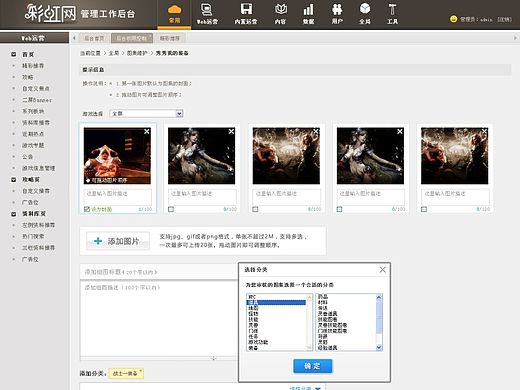
Task: Confirm the category with the 确定 button
Action: pyautogui.click(x=313, y=366)
